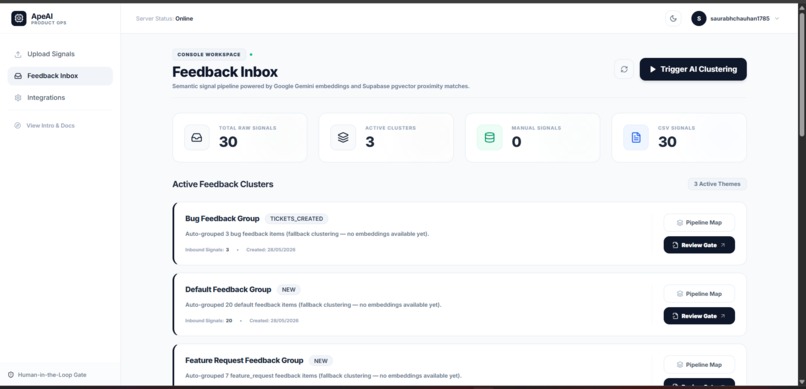Click Trigger AI Clustering button

693,69
